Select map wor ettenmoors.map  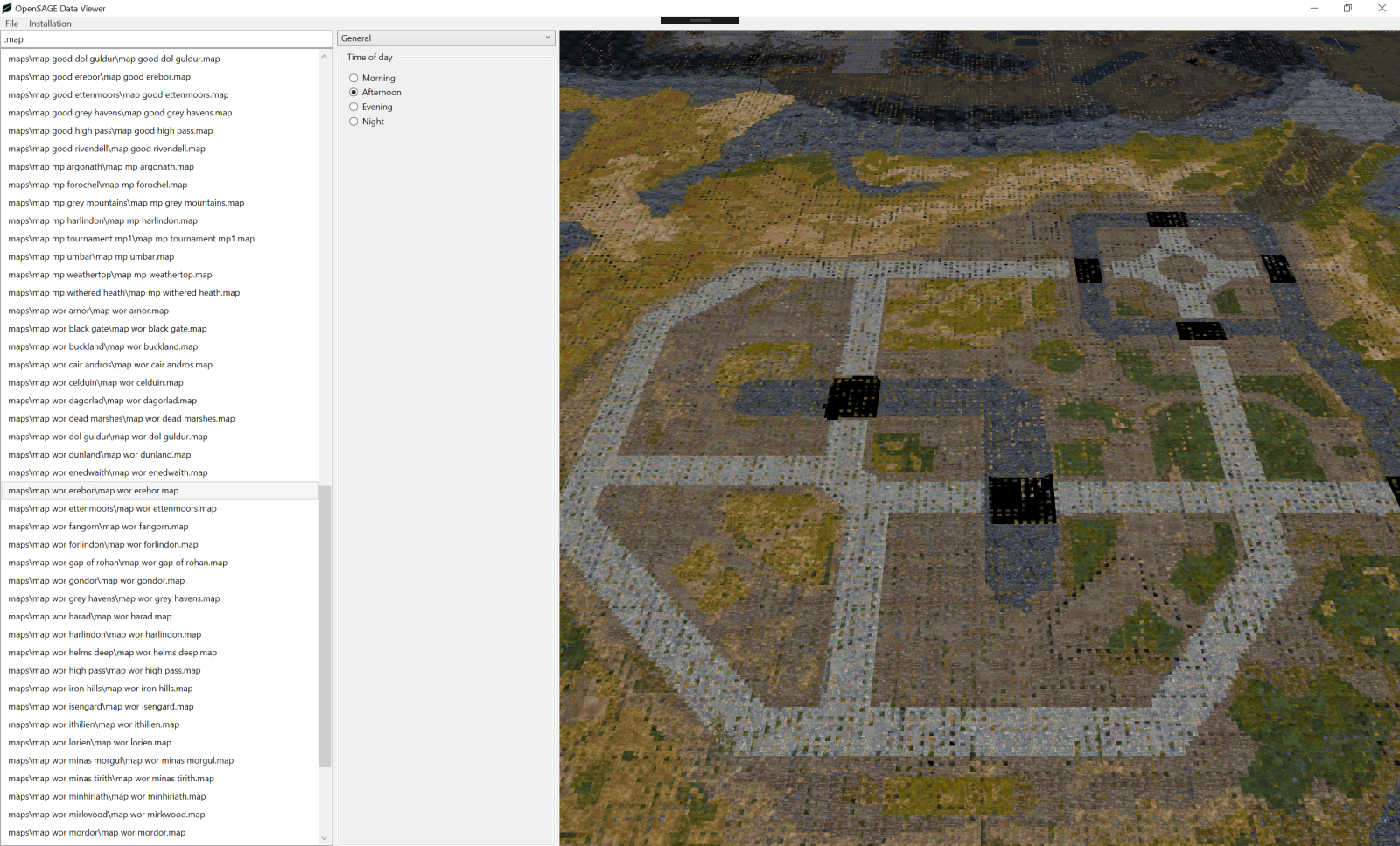(159, 508)
